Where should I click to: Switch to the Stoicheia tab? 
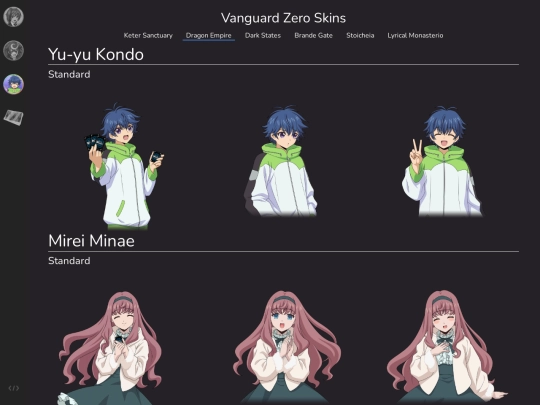[360, 35]
